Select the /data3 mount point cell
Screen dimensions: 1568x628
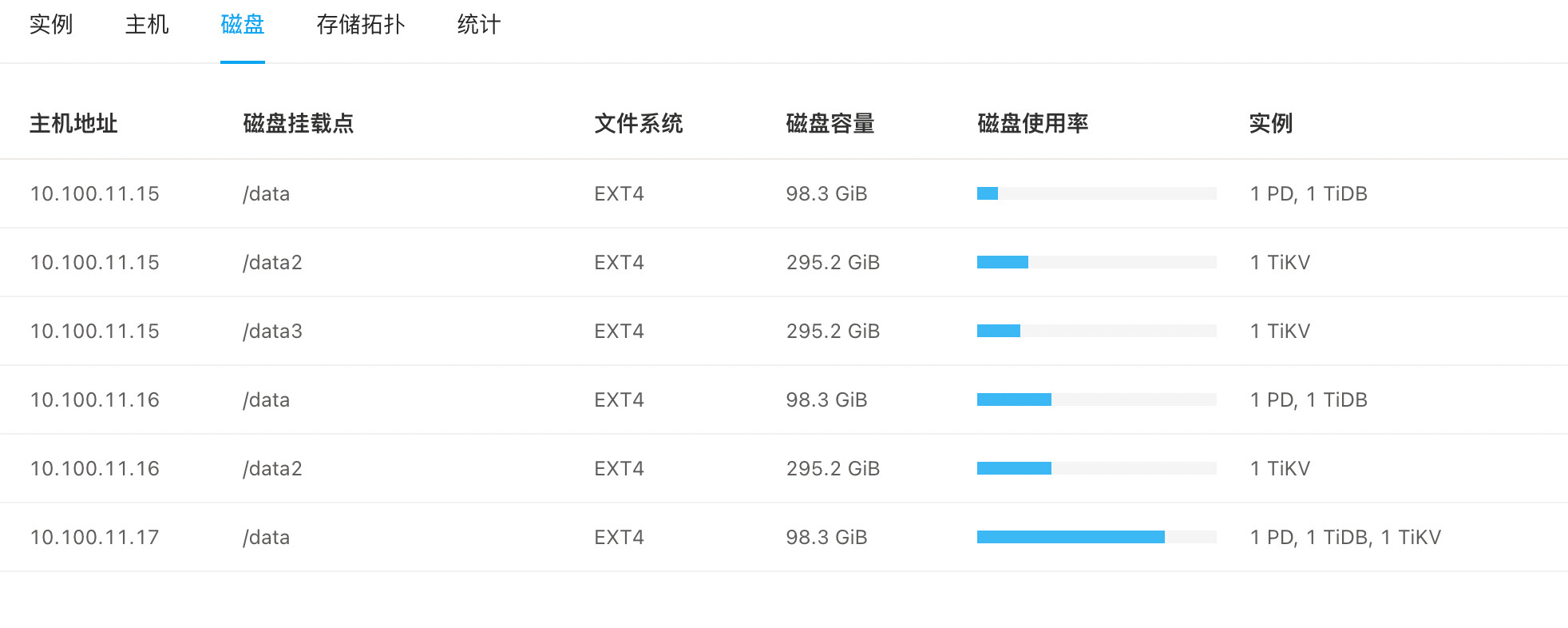coord(272,331)
